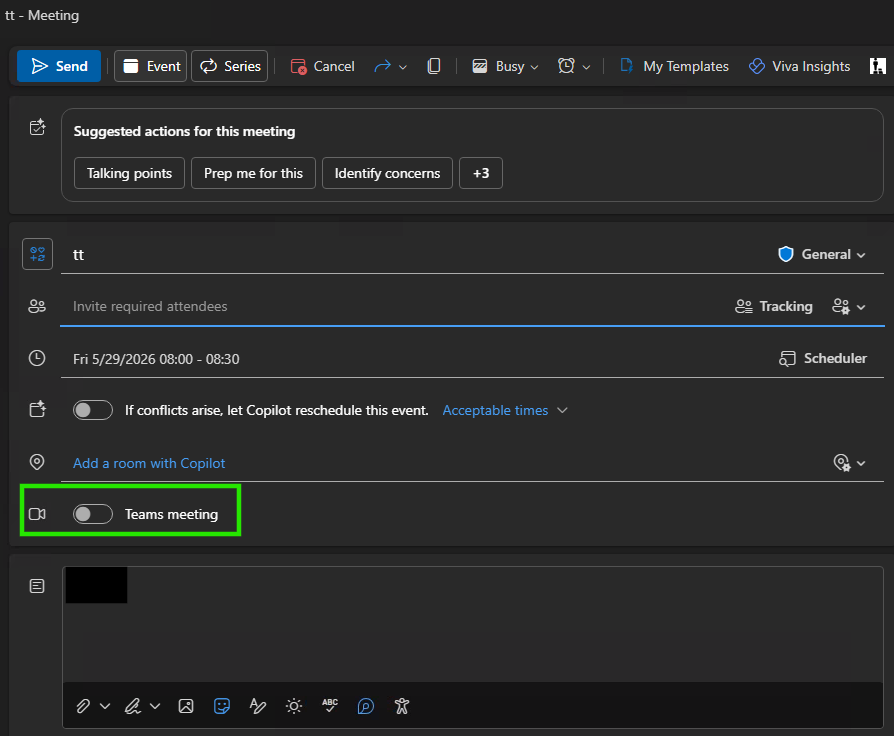
Task: Open the location settings dropdown
Action: 849,462
